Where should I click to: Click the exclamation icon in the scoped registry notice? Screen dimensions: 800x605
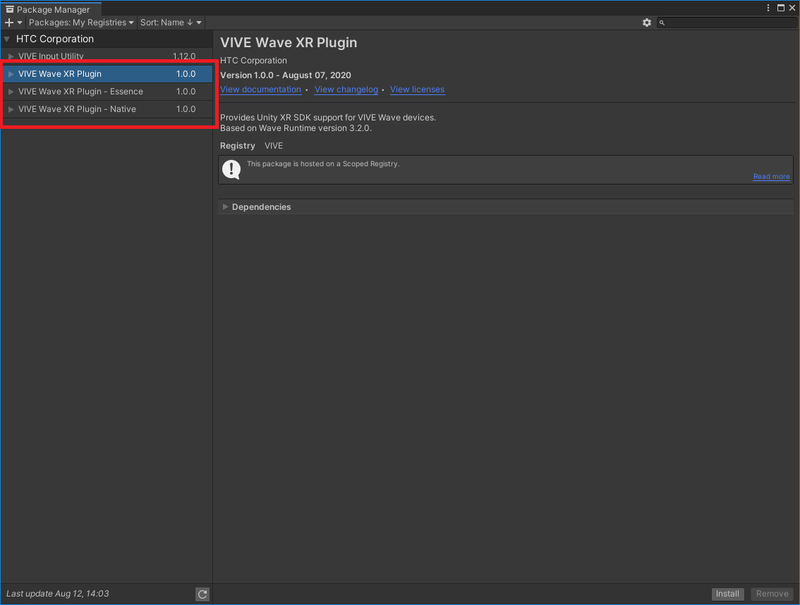(231, 169)
